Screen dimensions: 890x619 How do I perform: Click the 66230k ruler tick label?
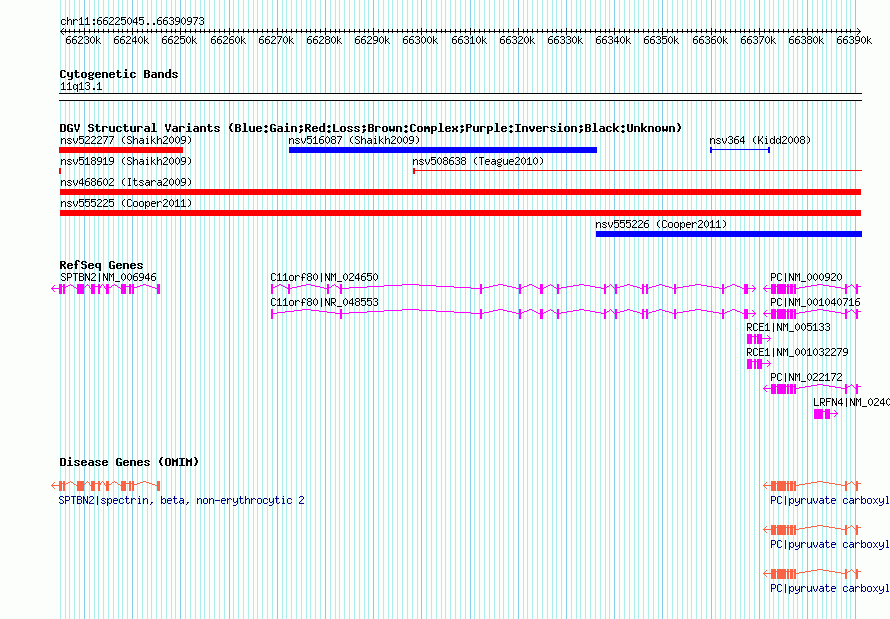pyautogui.click(x=83, y=41)
